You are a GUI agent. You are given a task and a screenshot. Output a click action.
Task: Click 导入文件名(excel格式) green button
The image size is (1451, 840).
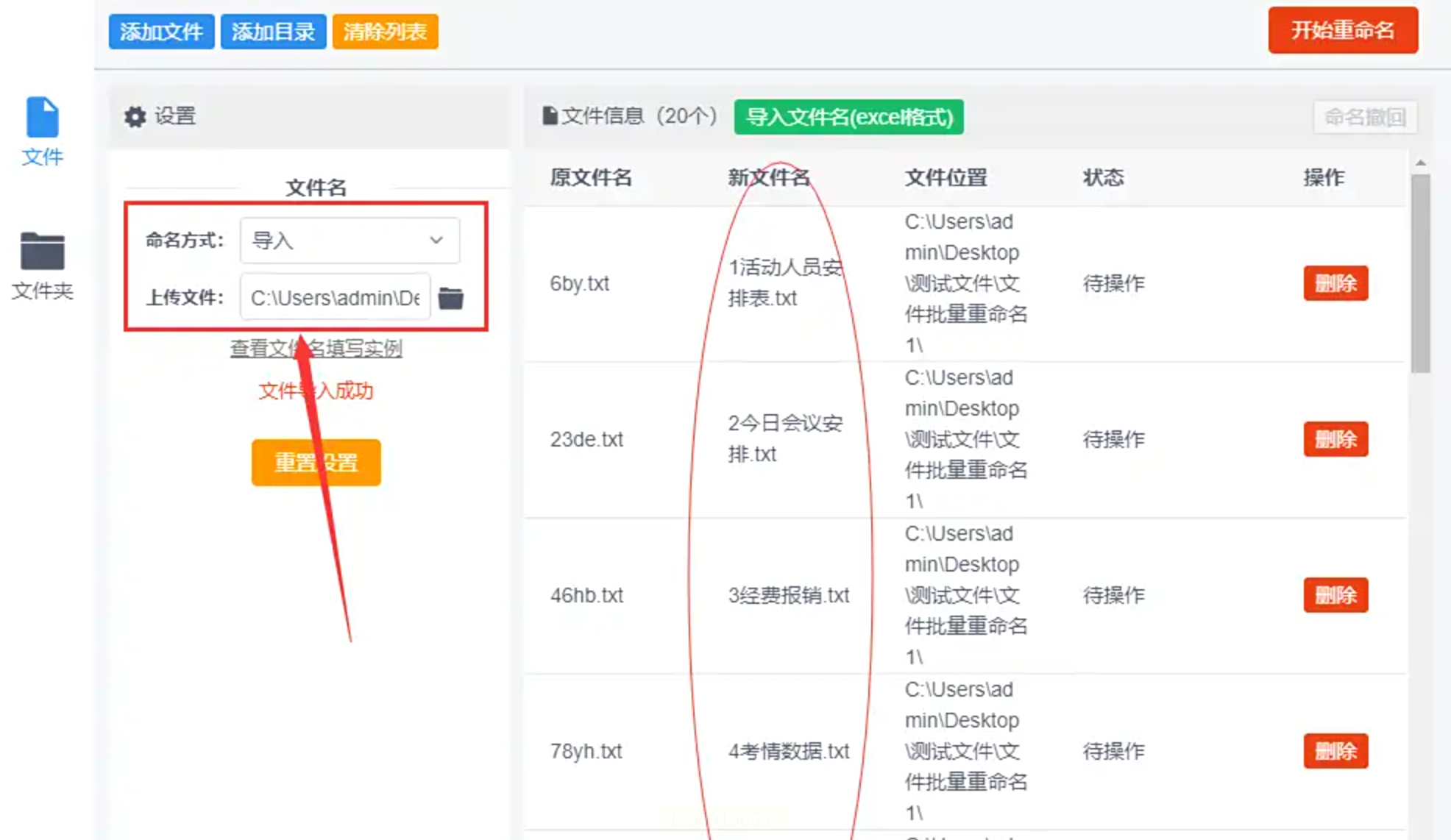pos(848,117)
